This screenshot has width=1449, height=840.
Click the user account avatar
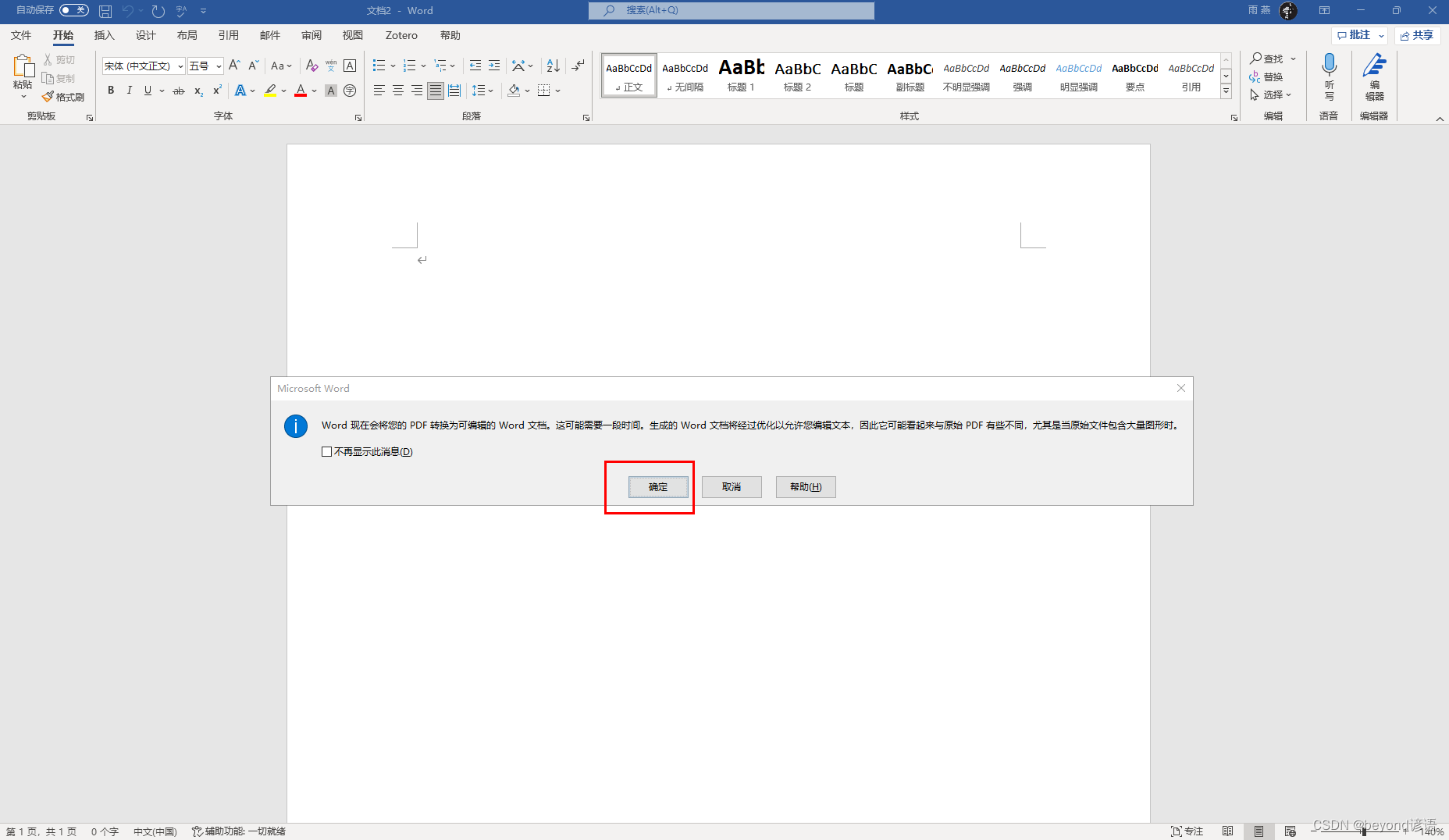click(1288, 11)
